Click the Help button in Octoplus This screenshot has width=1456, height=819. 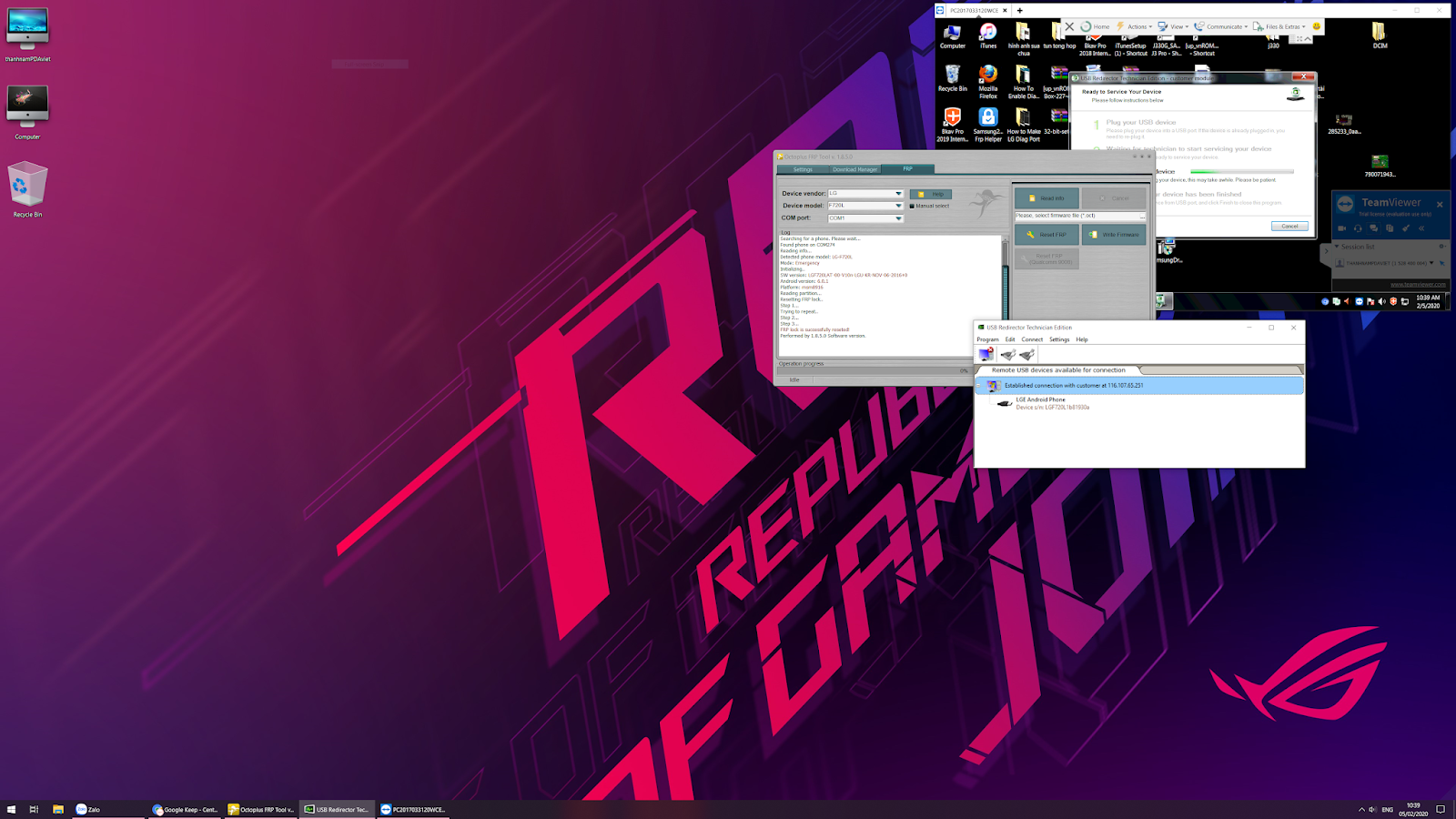(931, 194)
